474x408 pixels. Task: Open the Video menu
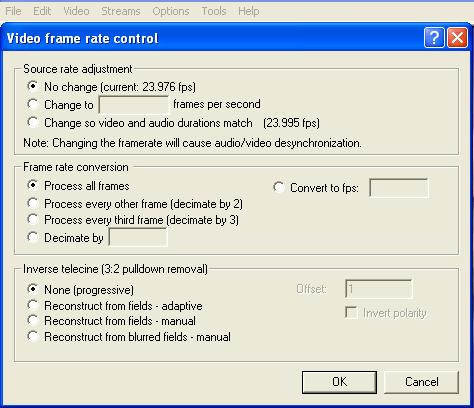(x=76, y=11)
